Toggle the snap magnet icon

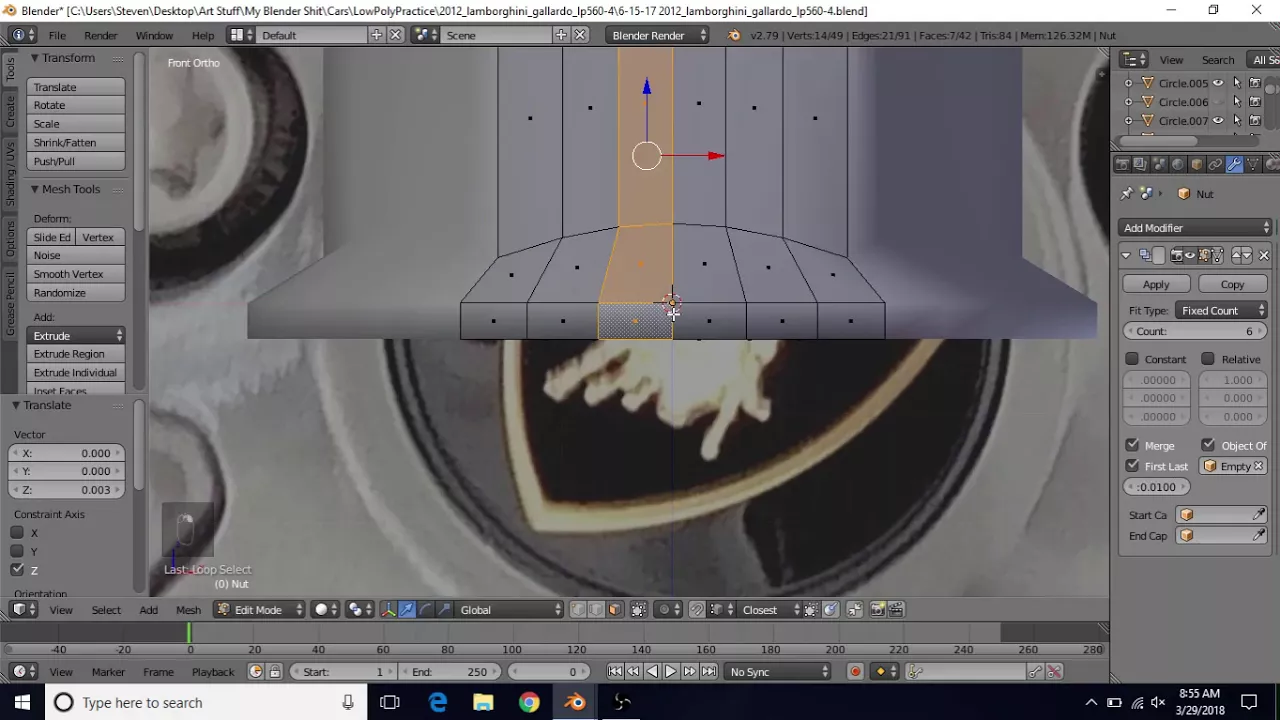pyautogui.click(x=697, y=610)
